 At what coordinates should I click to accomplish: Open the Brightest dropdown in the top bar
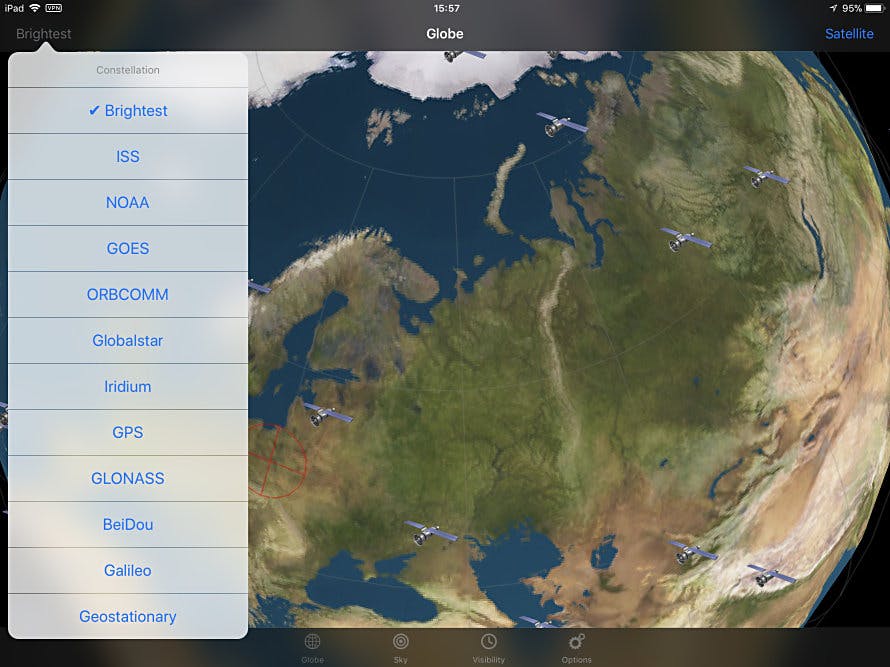point(44,34)
